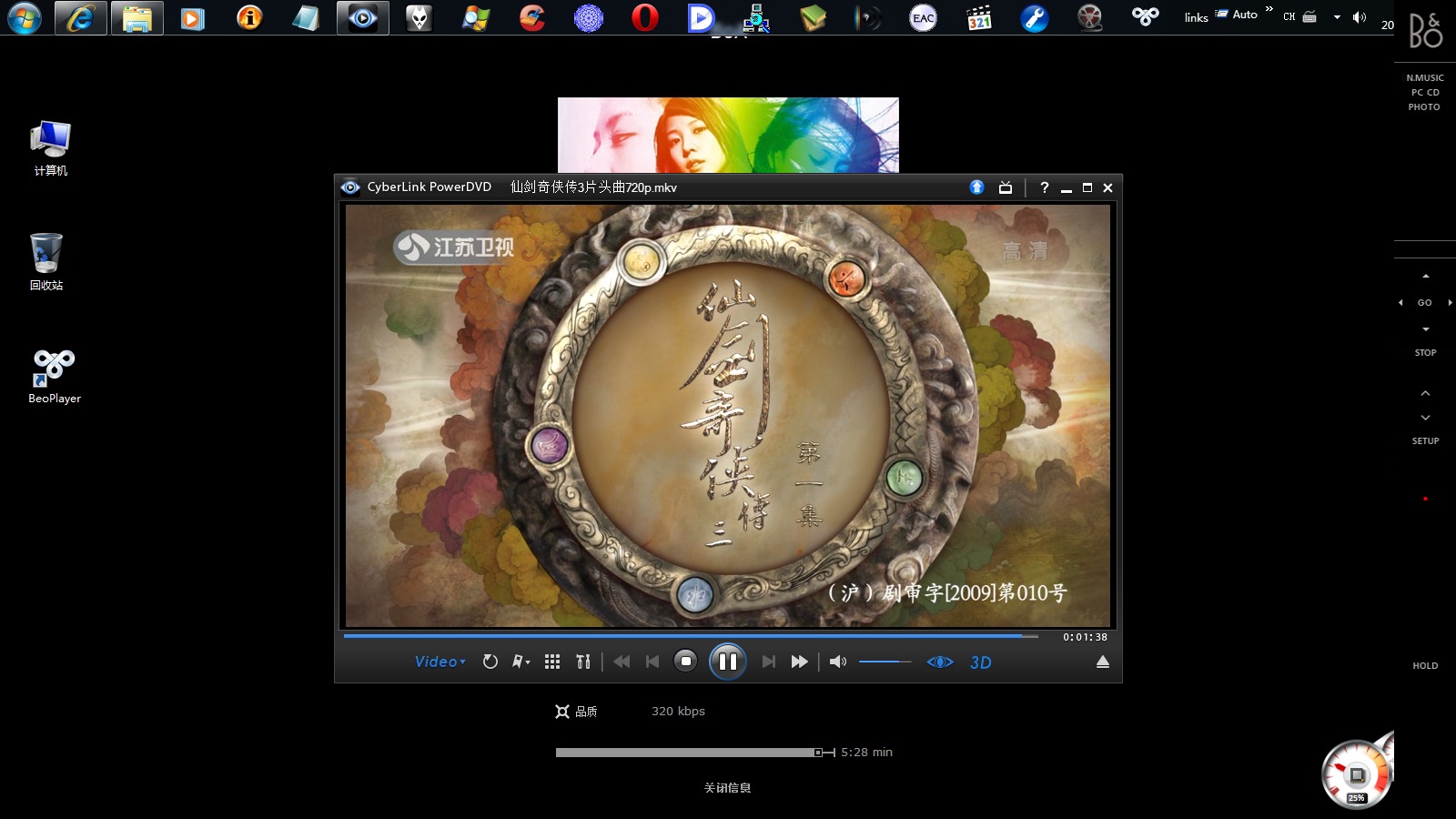
Task: Click BeoPlayer volume up chevron
Action: click(x=1426, y=393)
